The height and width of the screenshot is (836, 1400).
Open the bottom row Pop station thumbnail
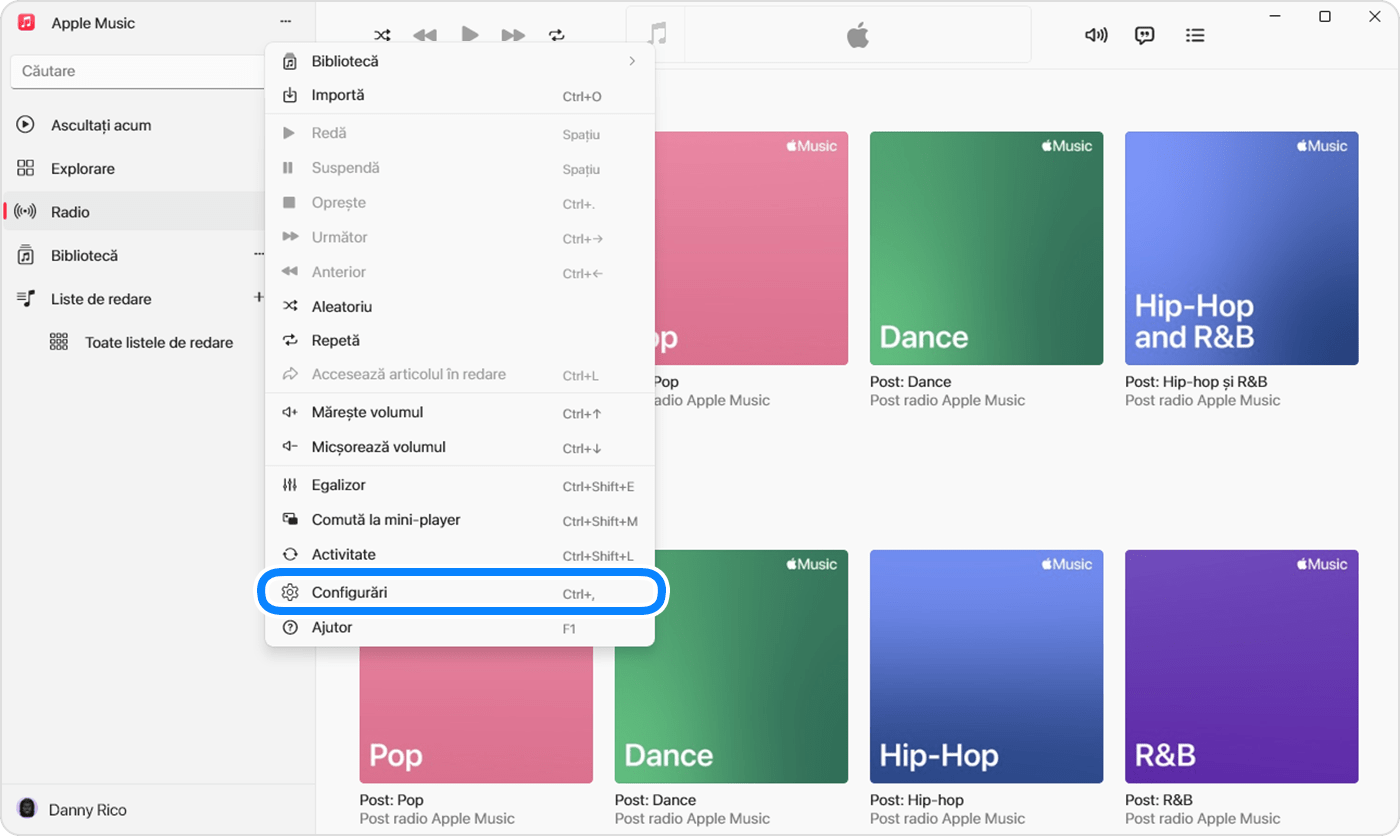(476, 714)
